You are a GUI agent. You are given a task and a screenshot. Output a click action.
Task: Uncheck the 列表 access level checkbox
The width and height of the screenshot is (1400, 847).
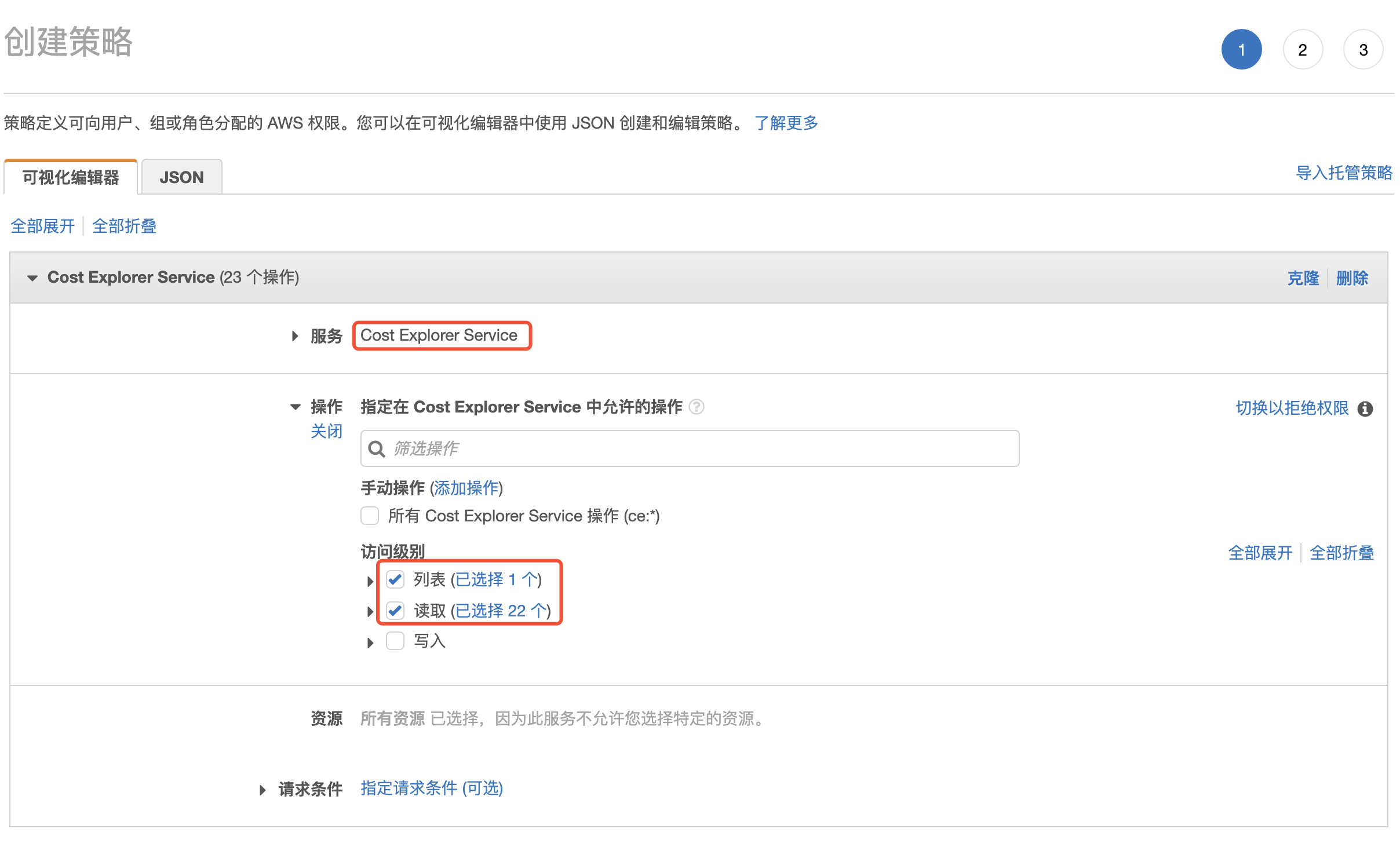(395, 579)
